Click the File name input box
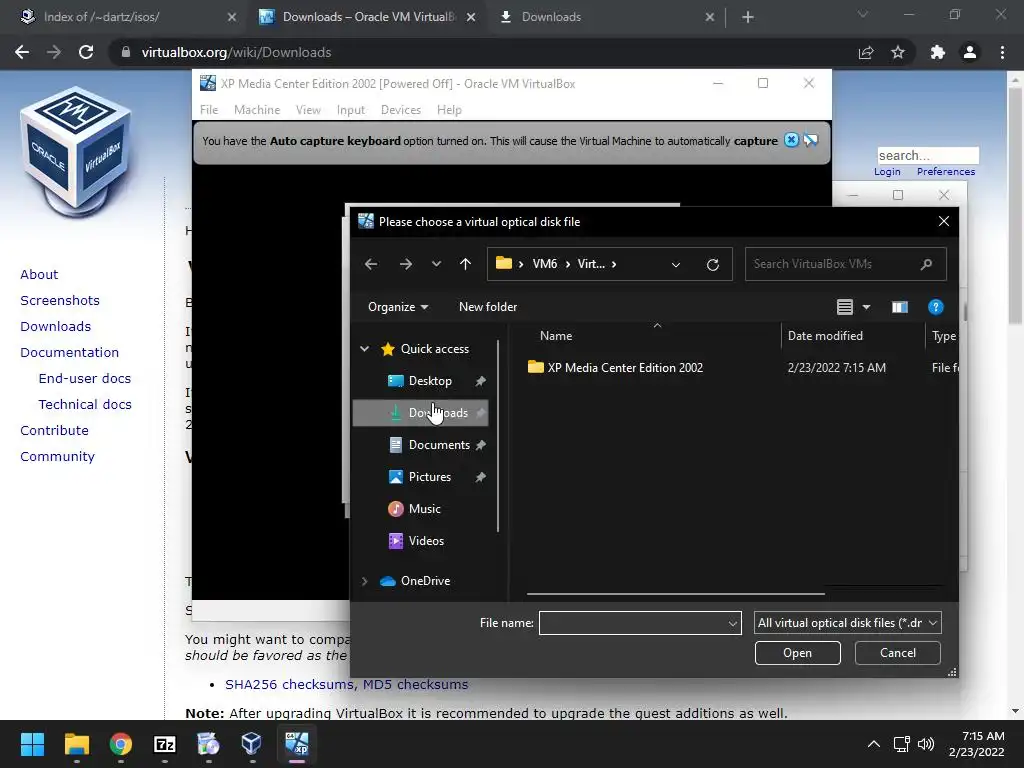This screenshot has height=768, width=1024. pos(633,623)
